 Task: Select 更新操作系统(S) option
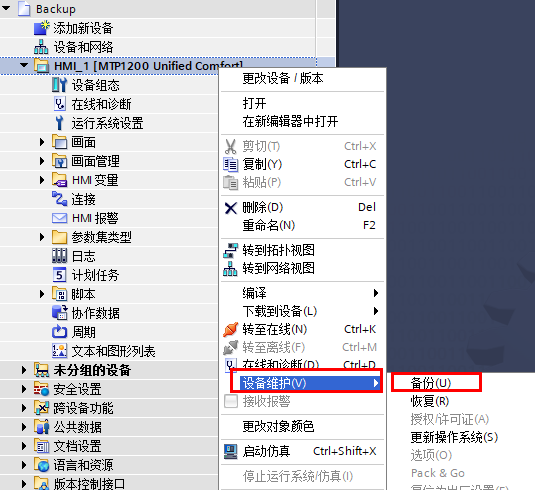(454, 437)
